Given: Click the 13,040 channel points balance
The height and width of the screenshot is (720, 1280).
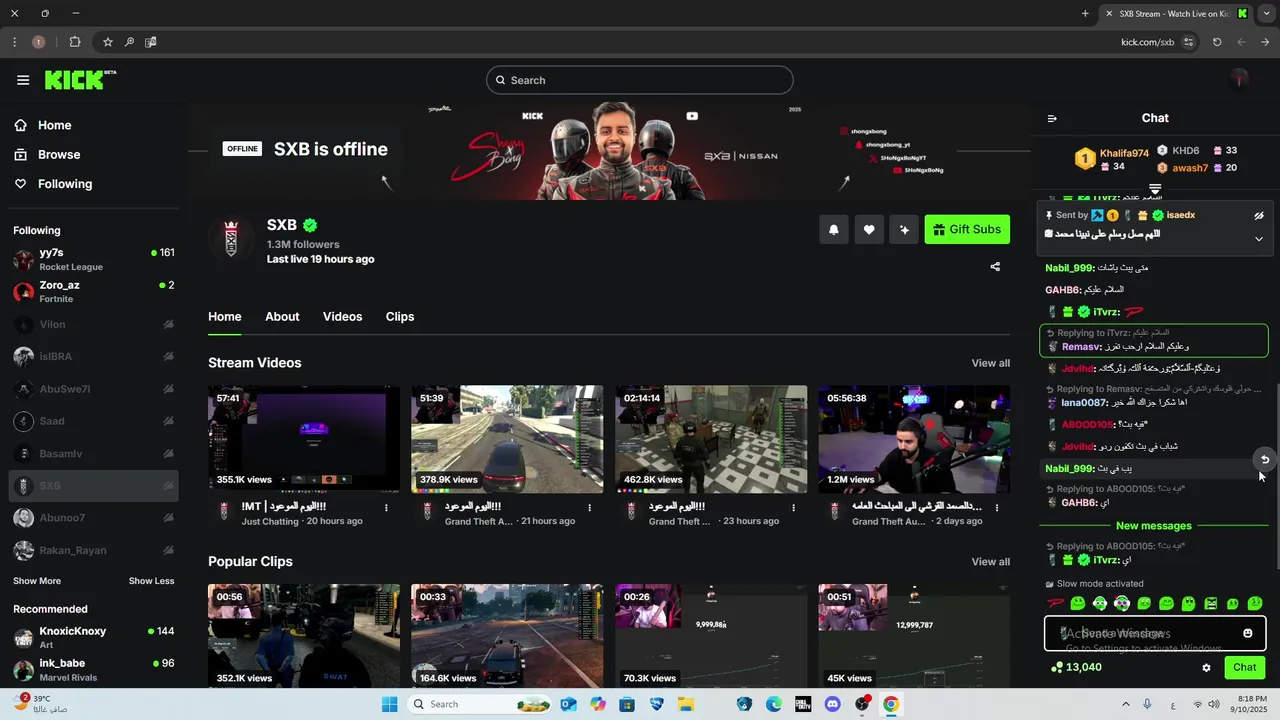Looking at the screenshot, I should (x=1076, y=667).
